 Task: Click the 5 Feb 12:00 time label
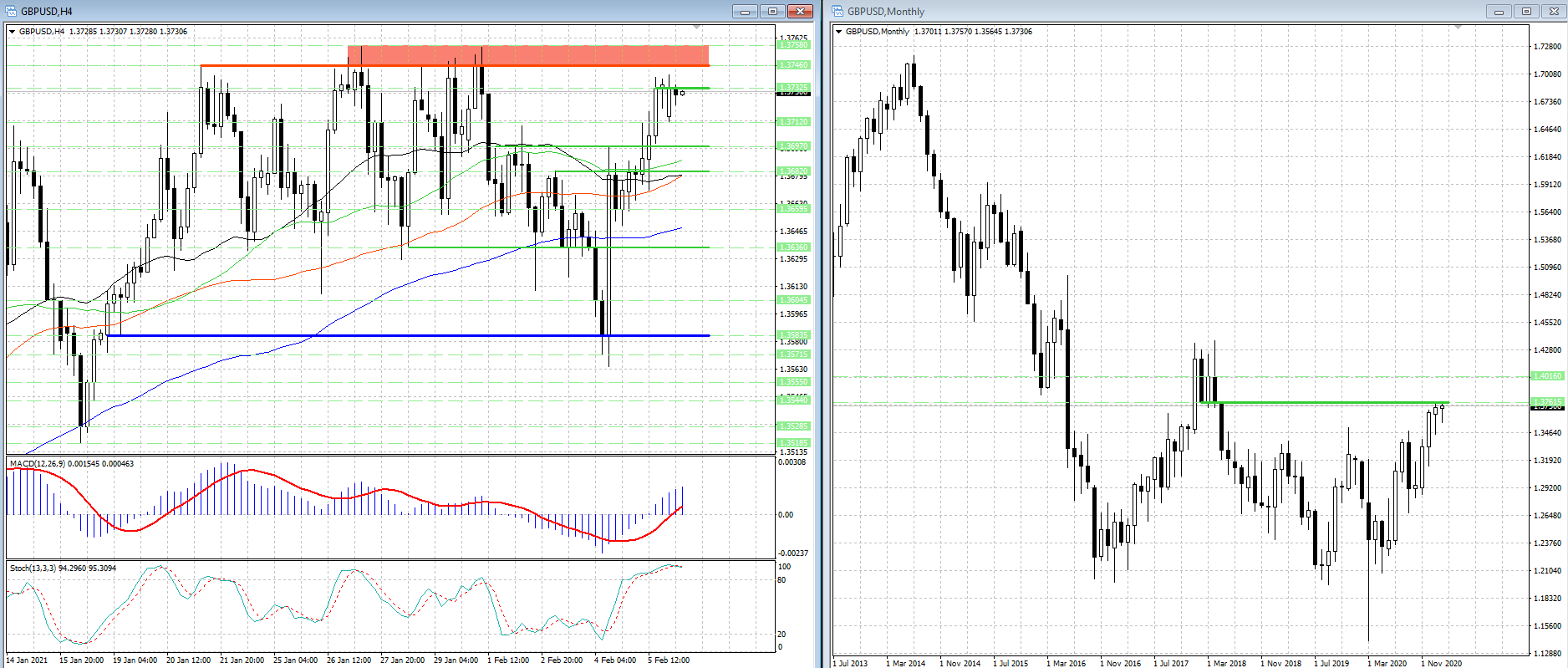[669, 660]
